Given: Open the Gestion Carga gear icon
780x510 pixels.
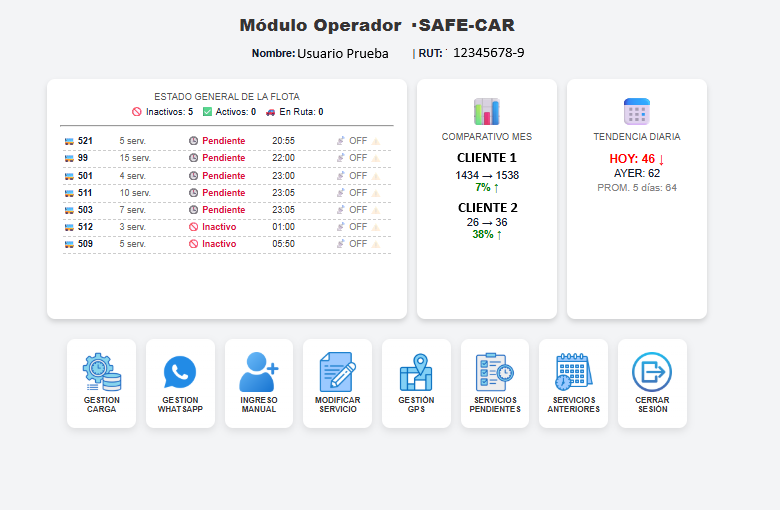Looking at the screenshot, I should point(101,372).
